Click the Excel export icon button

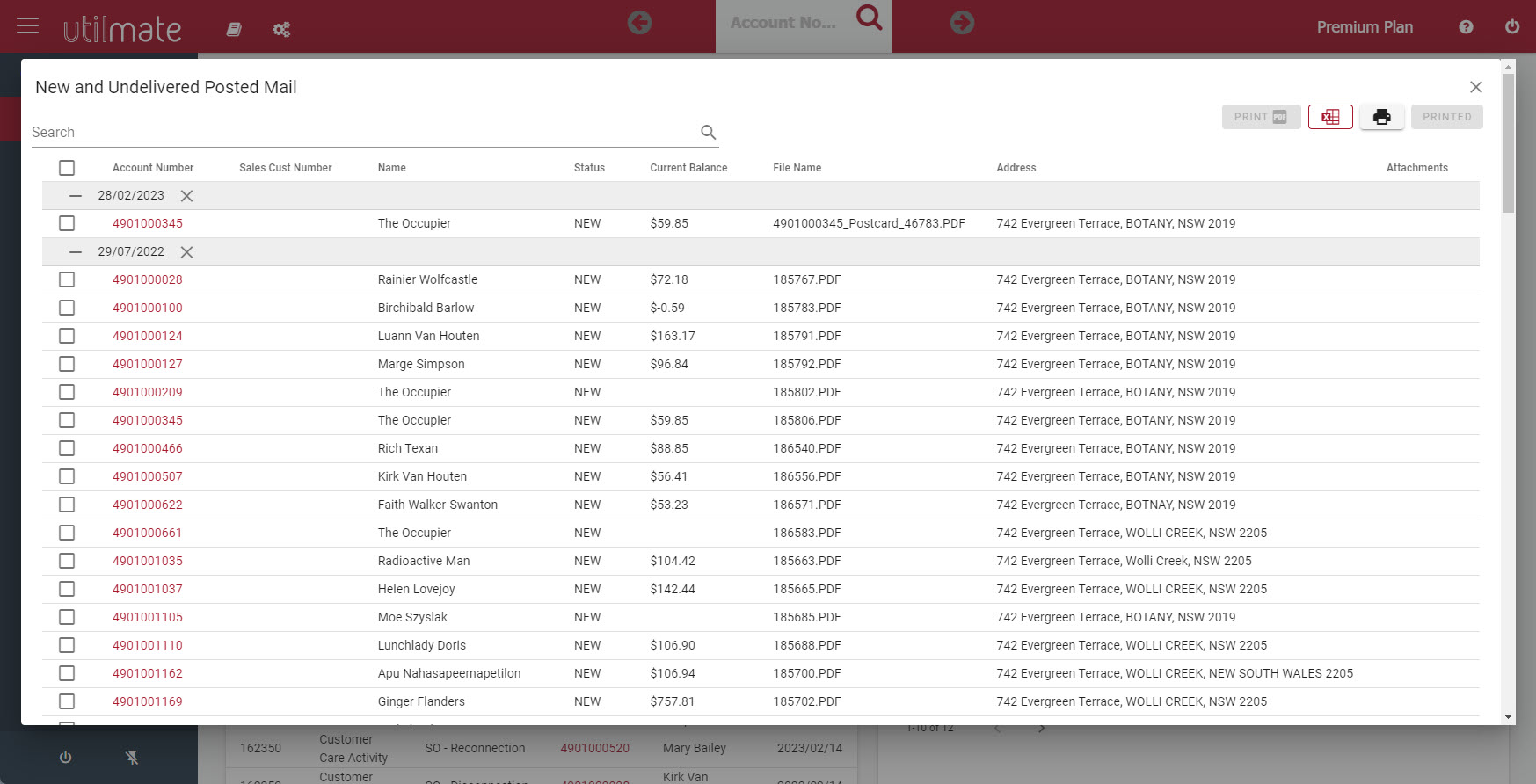(x=1329, y=117)
